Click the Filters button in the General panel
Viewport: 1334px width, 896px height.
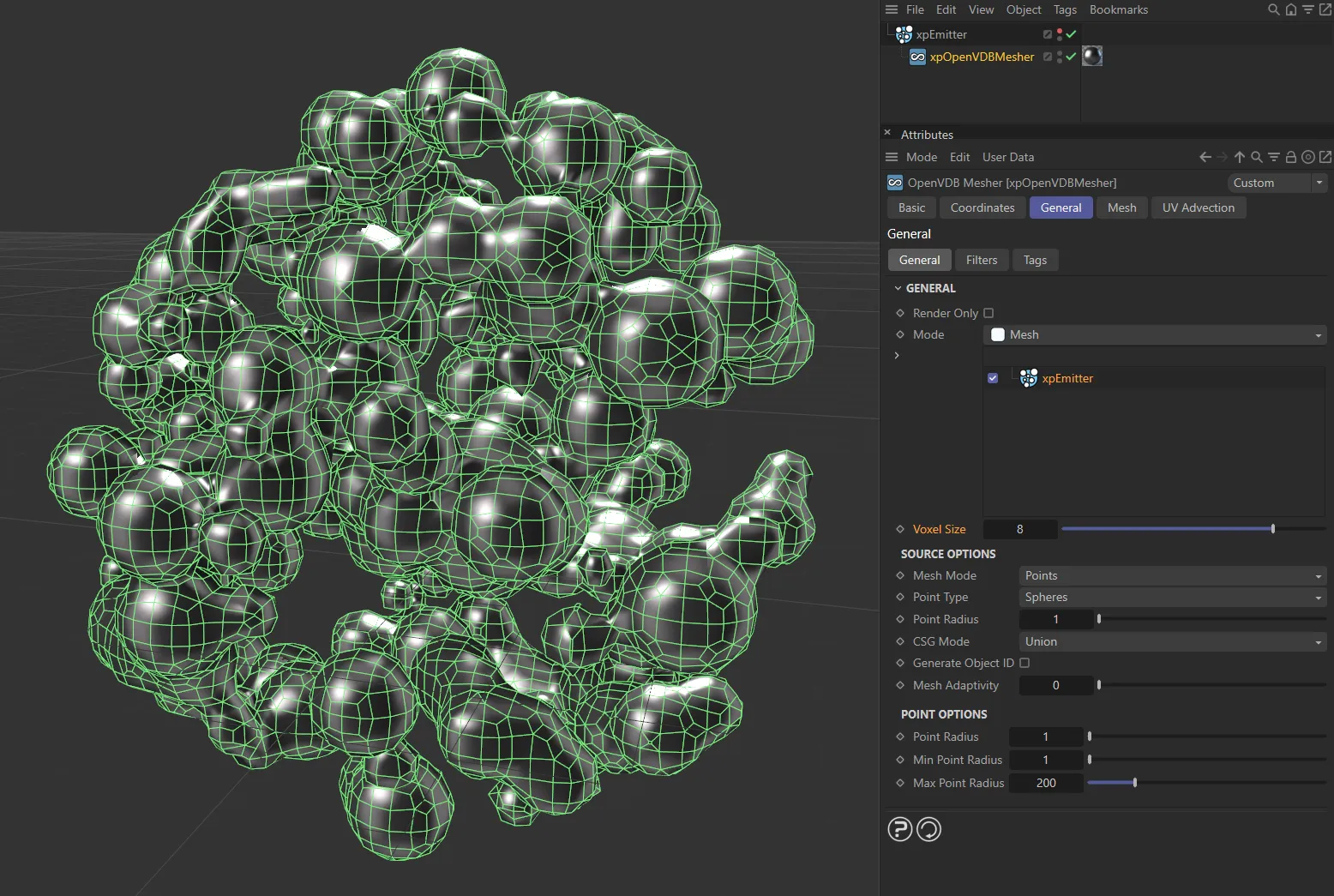[982, 260]
